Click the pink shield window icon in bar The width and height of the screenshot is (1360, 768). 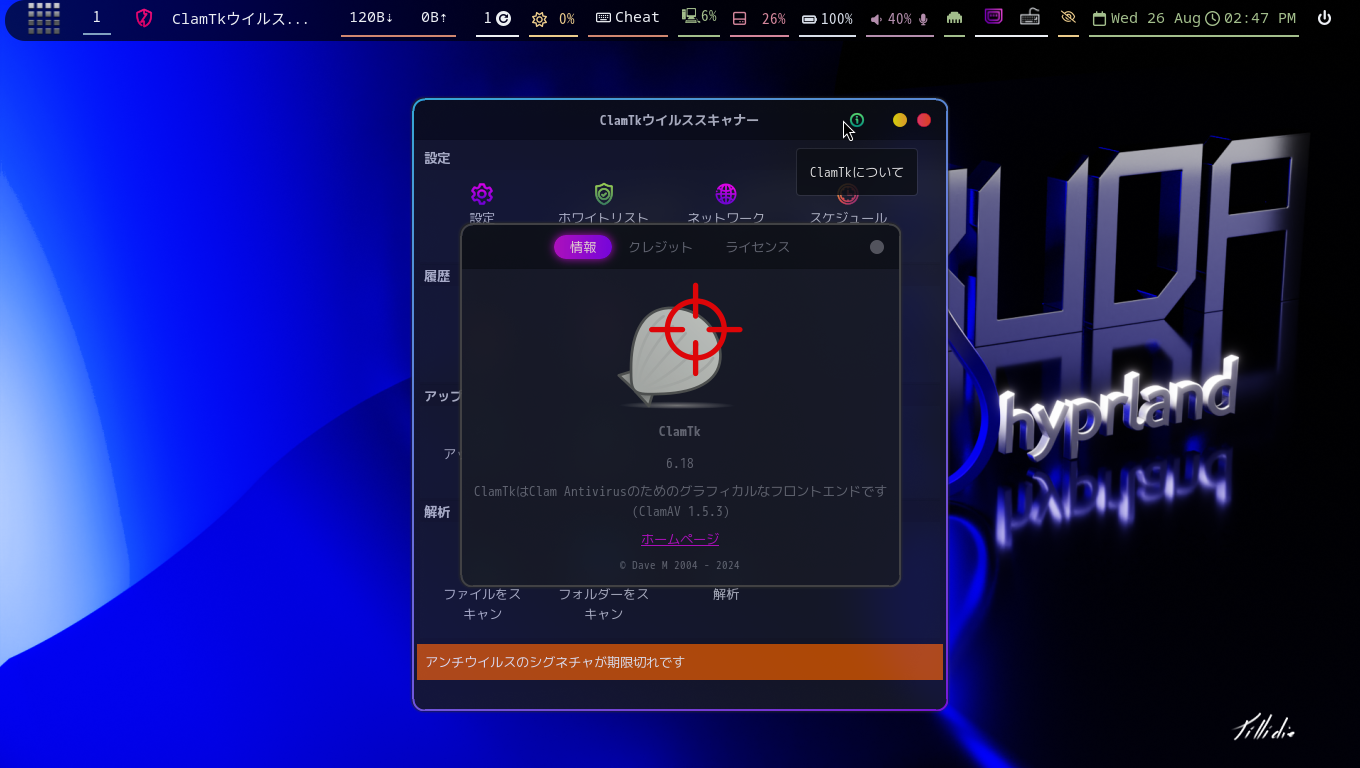144,18
